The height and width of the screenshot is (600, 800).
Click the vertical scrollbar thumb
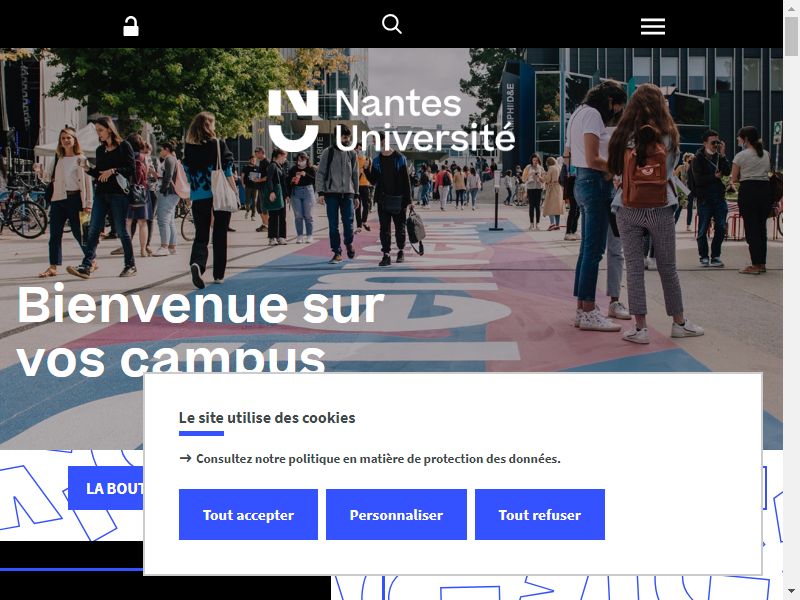tap(791, 36)
